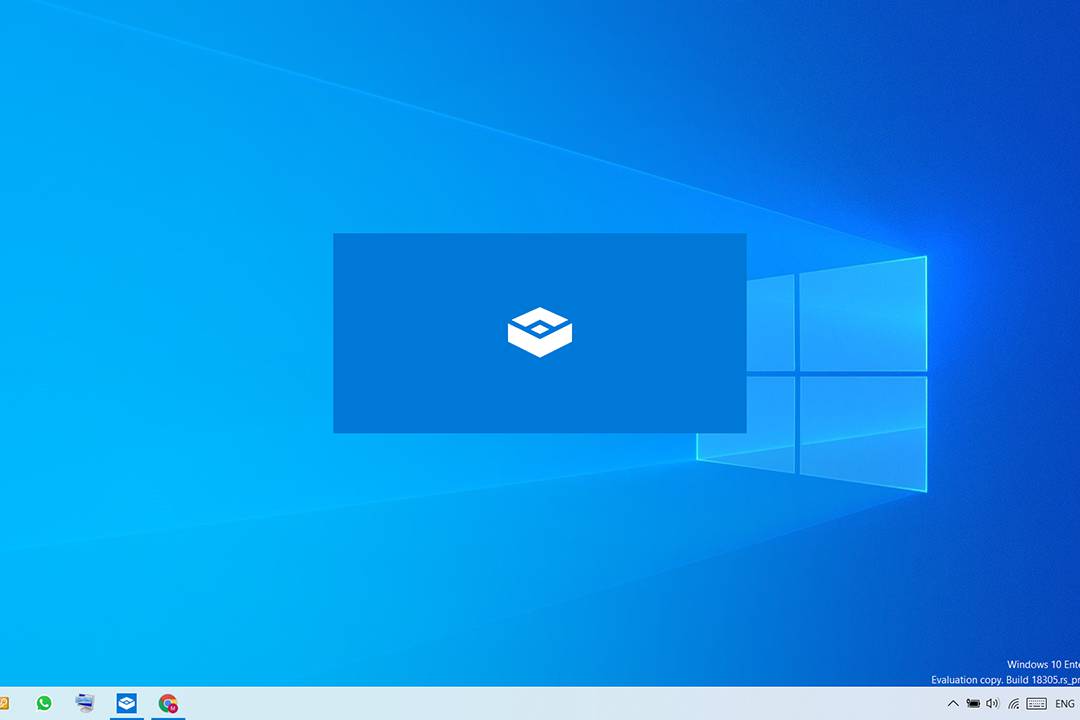Click the lower-right pane of the wallpaper Windows logo
Viewport: 1080px width, 720px height.
click(863, 430)
